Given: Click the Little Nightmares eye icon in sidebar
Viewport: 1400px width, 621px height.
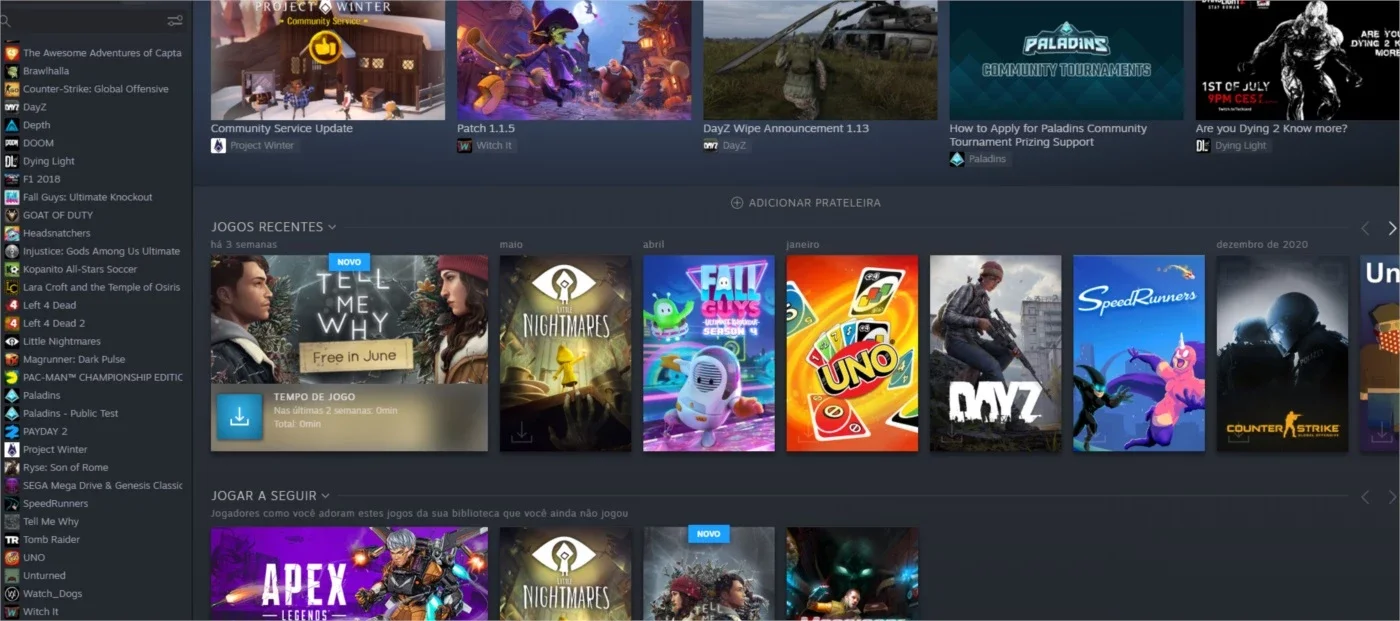Looking at the screenshot, I should click(12, 341).
